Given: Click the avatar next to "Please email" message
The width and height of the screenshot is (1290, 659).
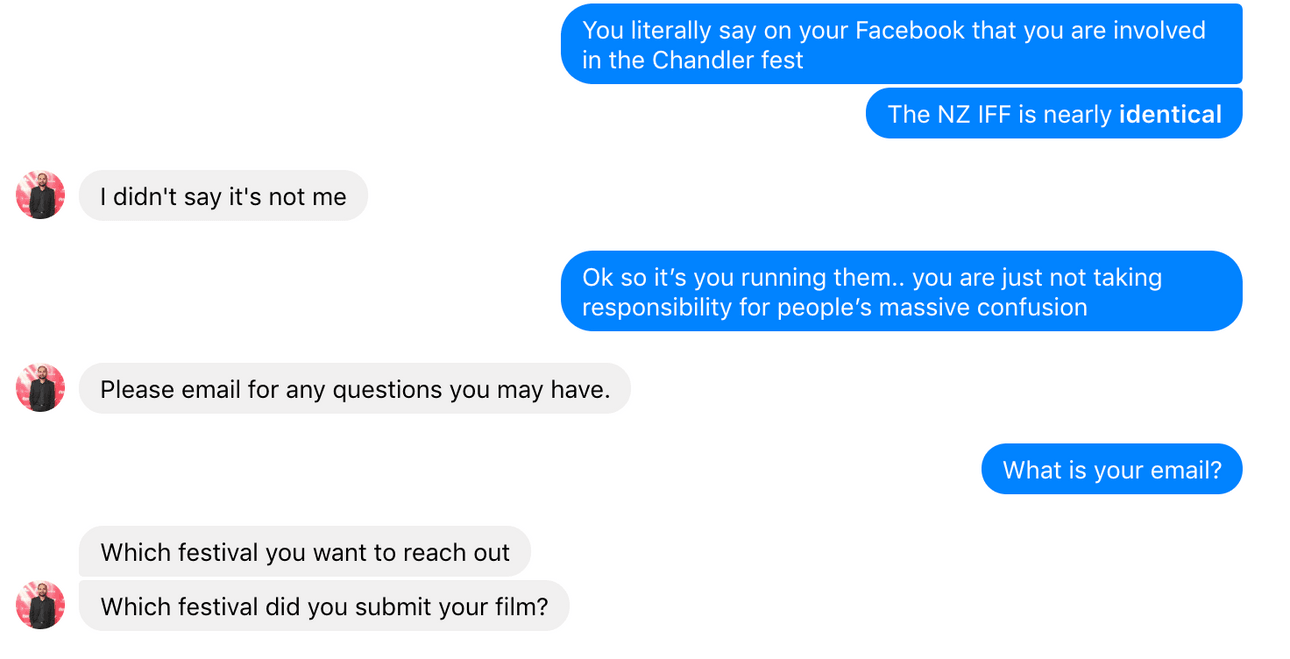Looking at the screenshot, I should coord(40,388).
